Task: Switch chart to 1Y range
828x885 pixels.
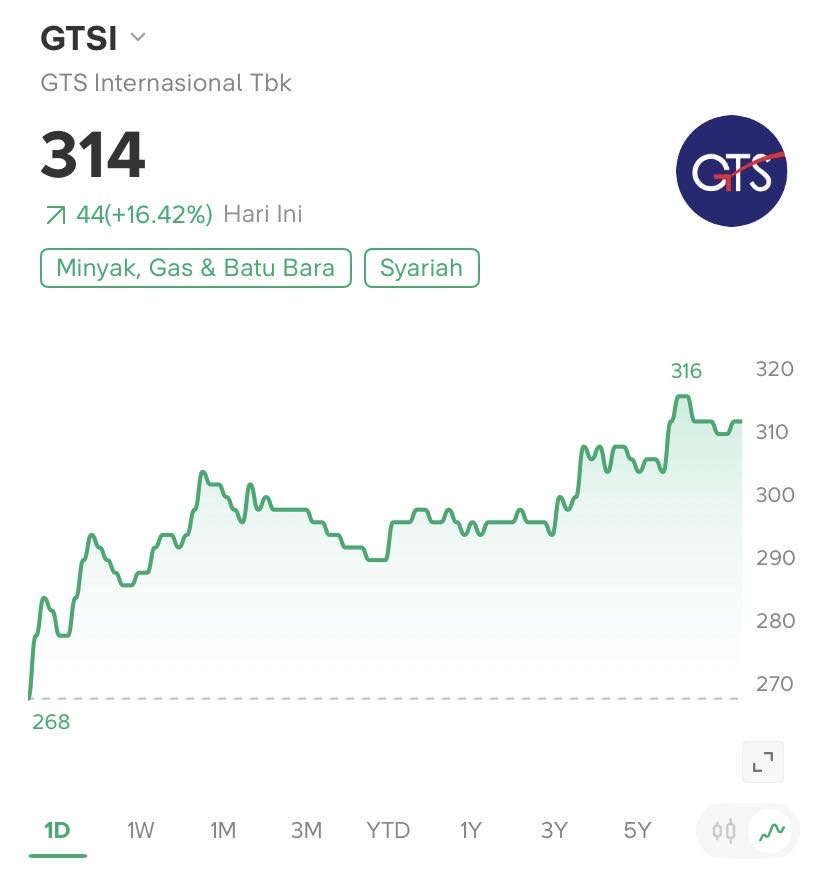Action: click(x=471, y=830)
